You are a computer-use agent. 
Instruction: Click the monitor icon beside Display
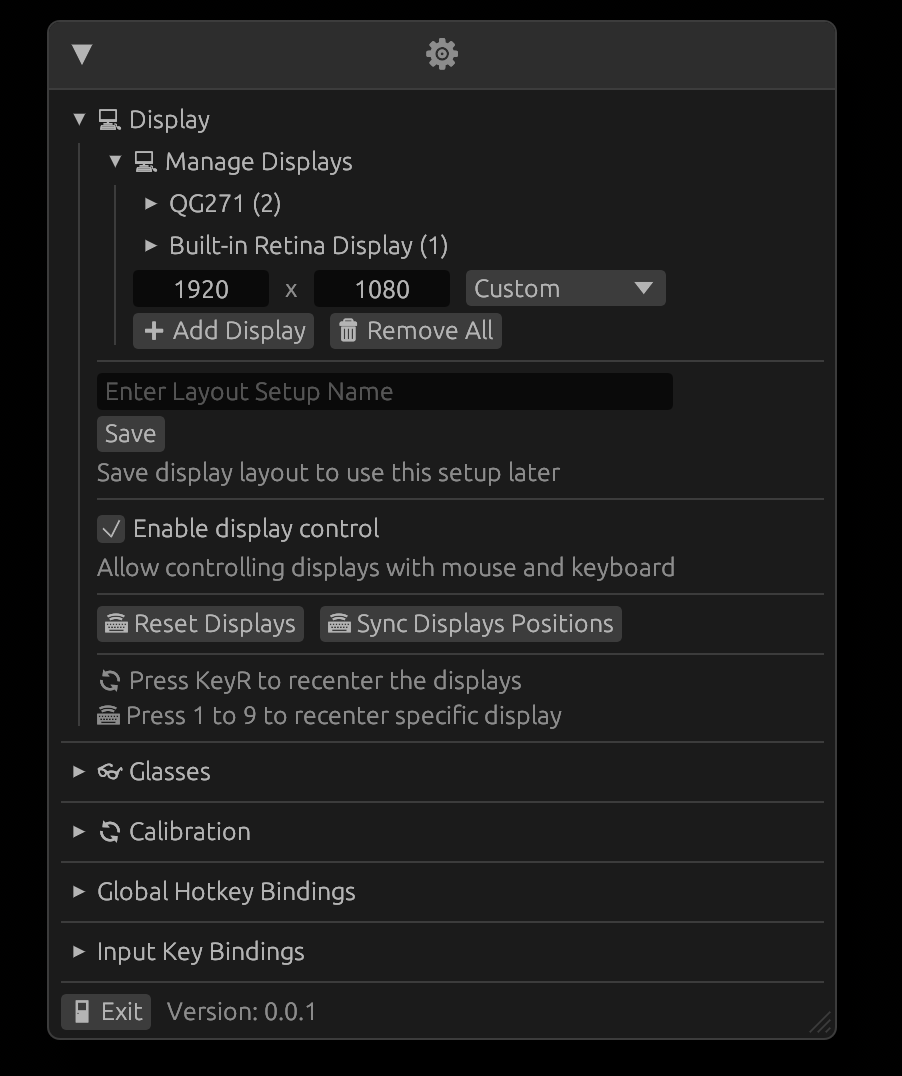pos(110,120)
